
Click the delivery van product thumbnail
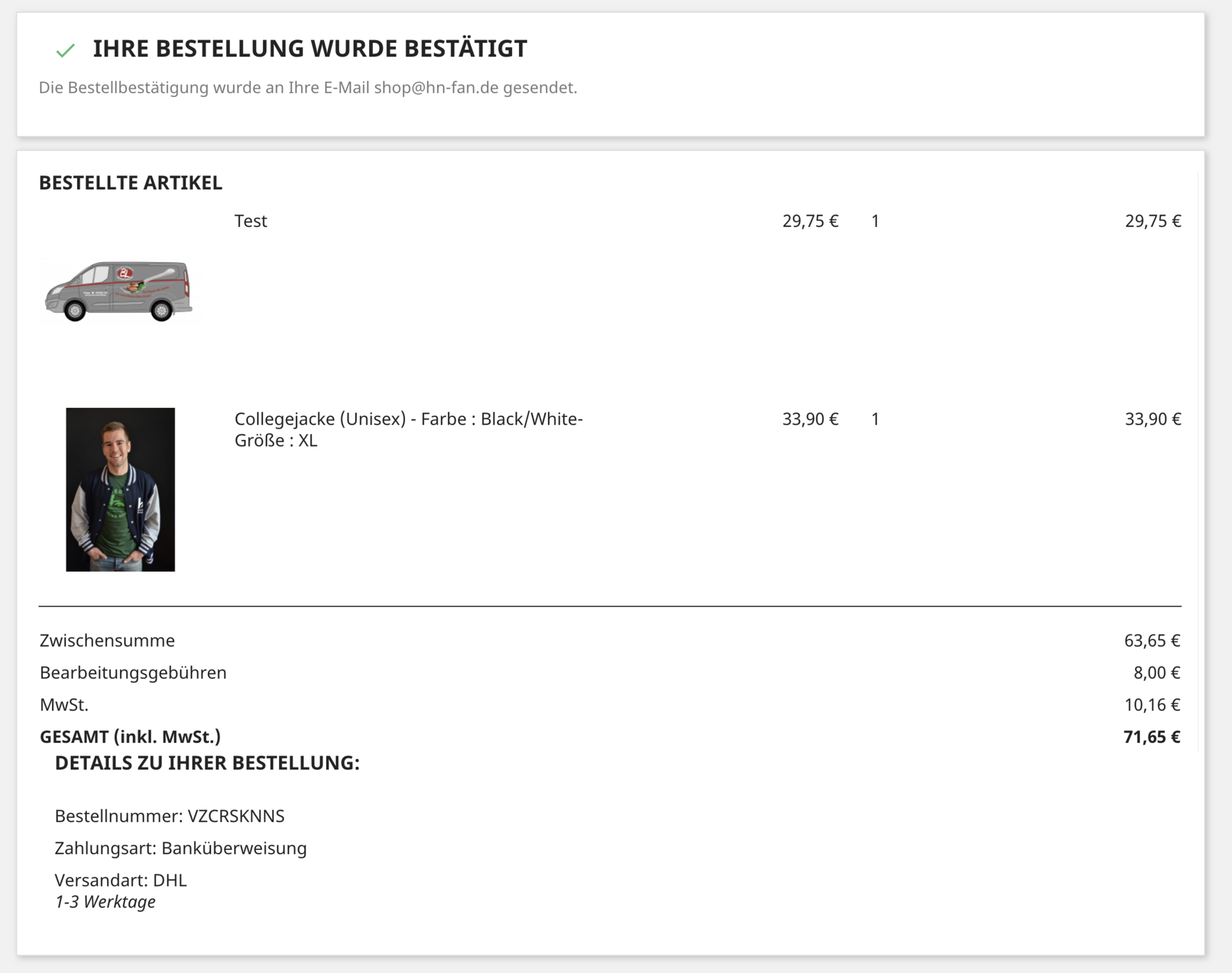[x=119, y=292]
